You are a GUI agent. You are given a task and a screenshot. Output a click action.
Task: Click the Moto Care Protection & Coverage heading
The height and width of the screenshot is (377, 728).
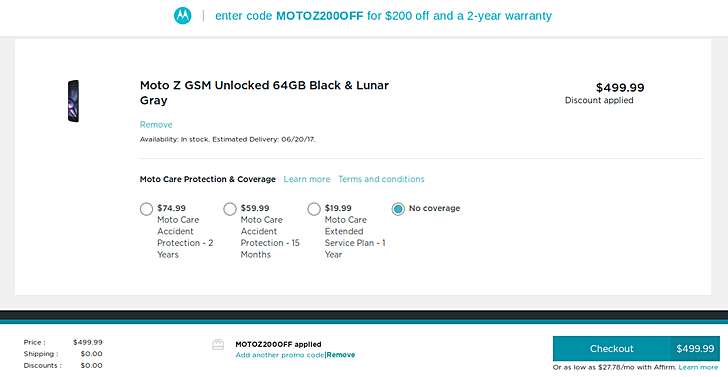pos(208,179)
